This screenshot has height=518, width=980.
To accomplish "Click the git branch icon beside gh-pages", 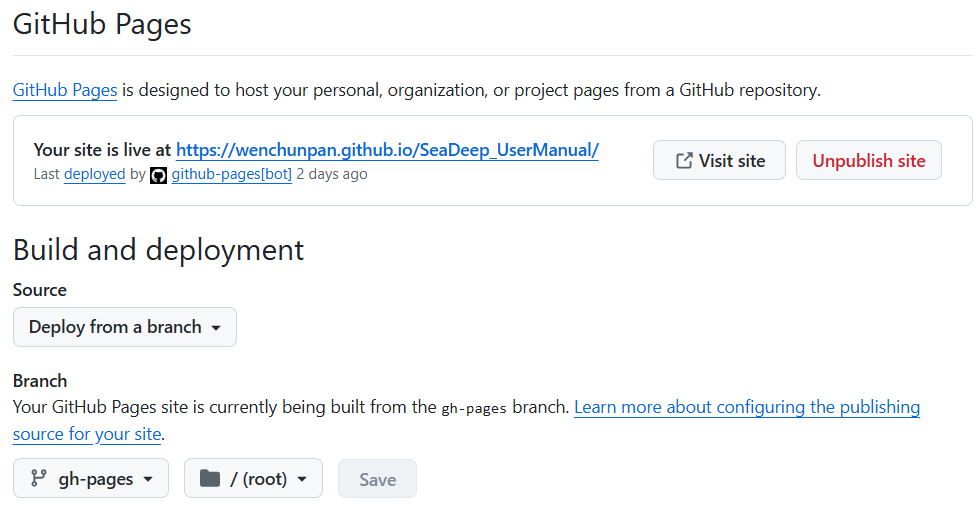I will pos(39,479).
